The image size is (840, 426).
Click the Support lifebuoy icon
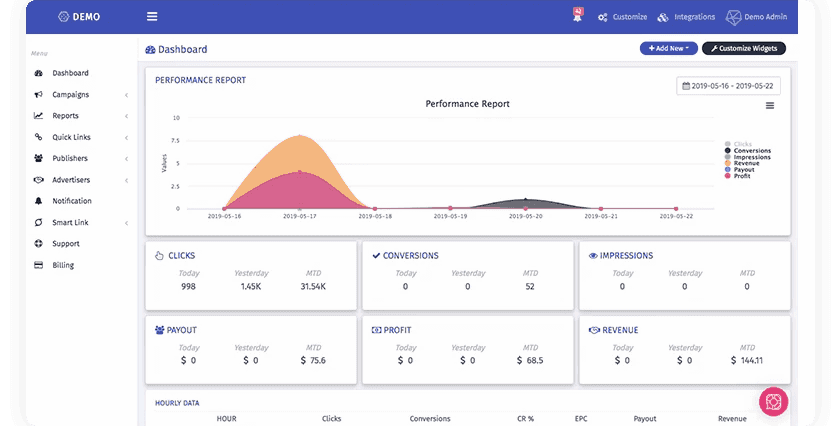(x=39, y=243)
